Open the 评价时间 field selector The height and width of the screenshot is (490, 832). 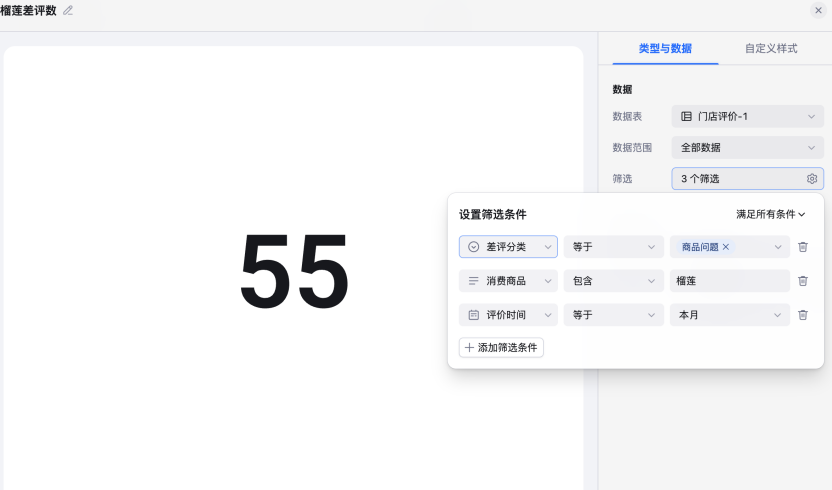(508, 315)
